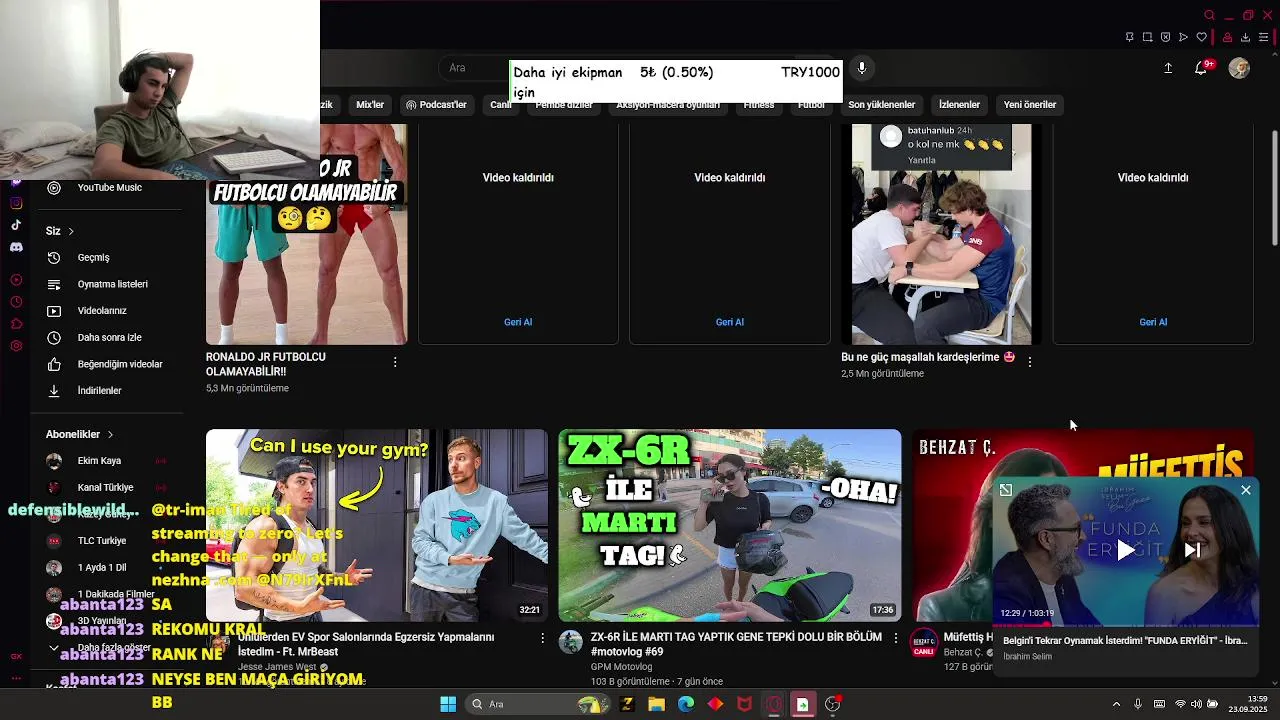Open Microsoft Edge from the taskbar
Screen dimensions: 1280x720
pyautogui.click(x=686, y=704)
